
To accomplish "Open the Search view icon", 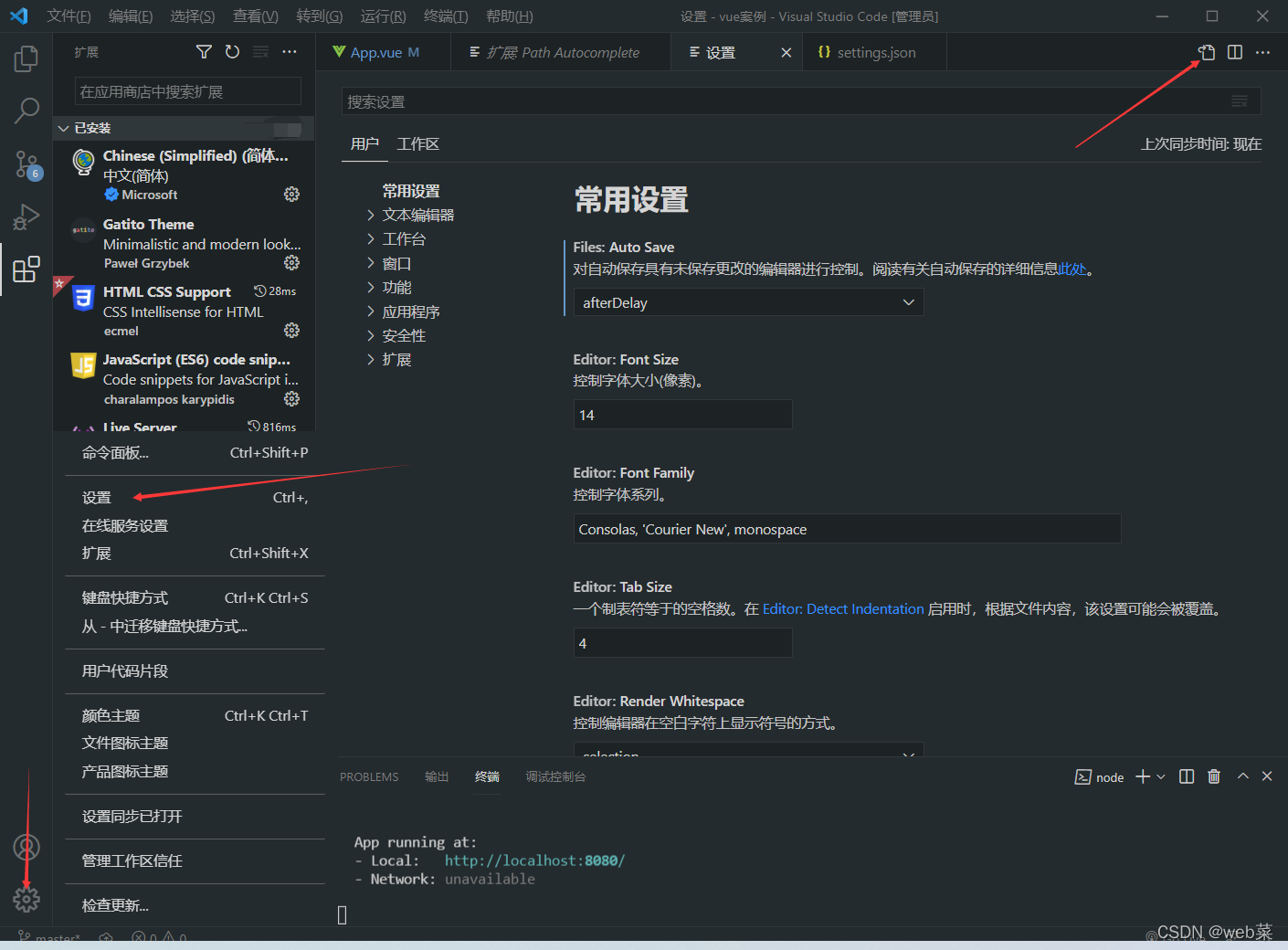I will pos(26,110).
